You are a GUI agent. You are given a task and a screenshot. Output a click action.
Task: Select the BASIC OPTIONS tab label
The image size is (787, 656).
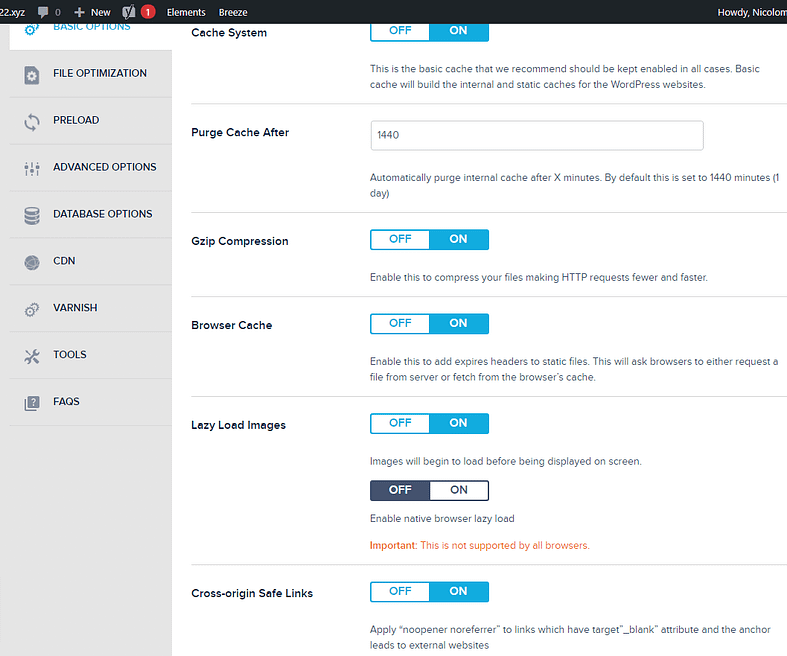click(x=92, y=27)
